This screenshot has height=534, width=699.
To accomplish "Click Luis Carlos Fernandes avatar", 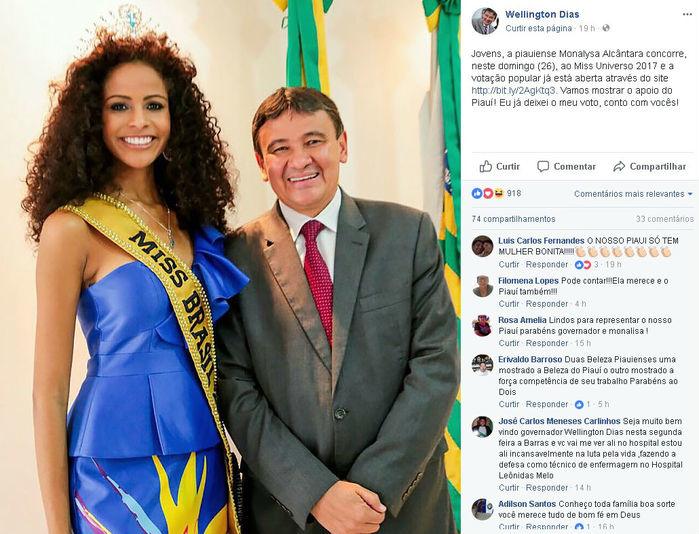I will [x=482, y=246].
